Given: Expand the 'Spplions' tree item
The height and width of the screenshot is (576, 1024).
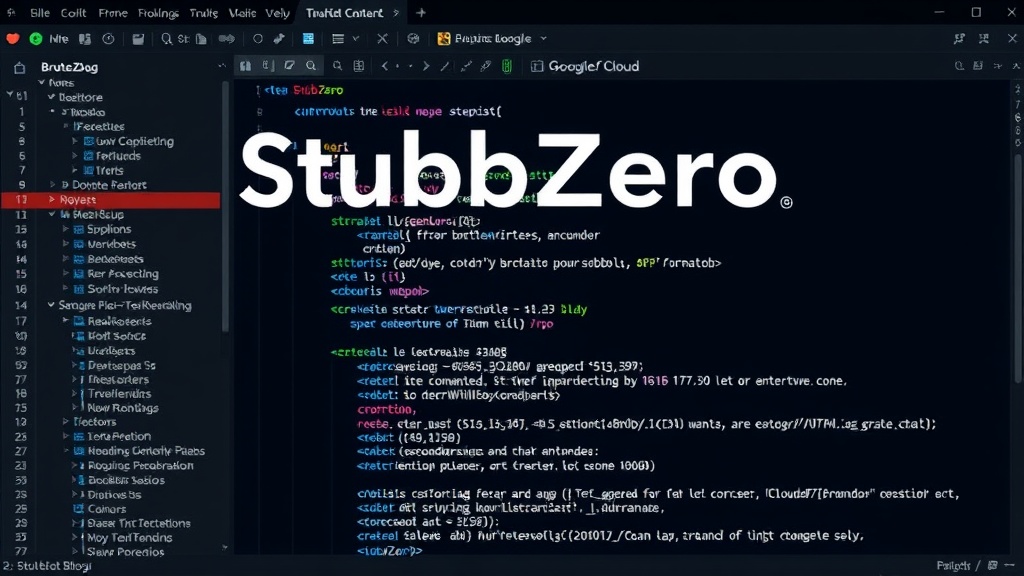Looking at the screenshot, I should coord(65,229).
